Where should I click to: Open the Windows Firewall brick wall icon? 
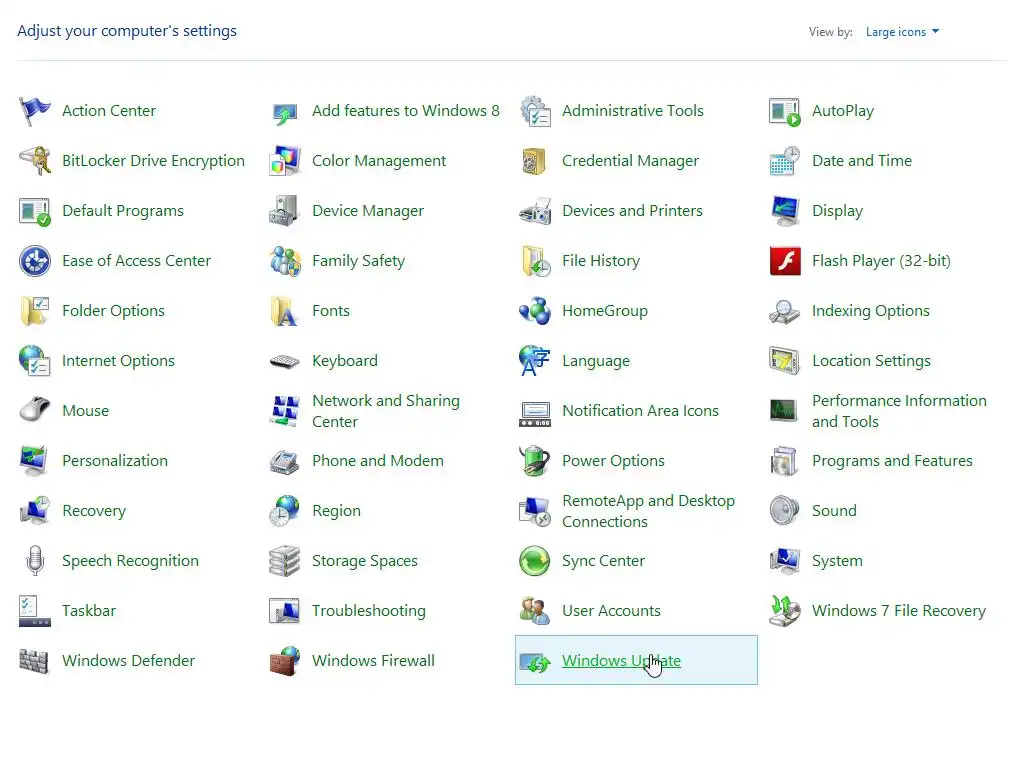pos(285,661)
